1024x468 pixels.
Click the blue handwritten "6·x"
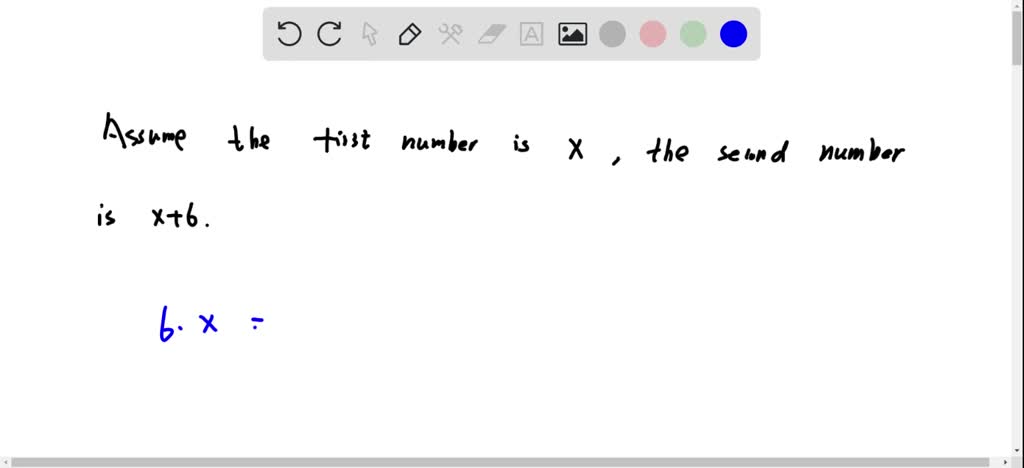188,324
